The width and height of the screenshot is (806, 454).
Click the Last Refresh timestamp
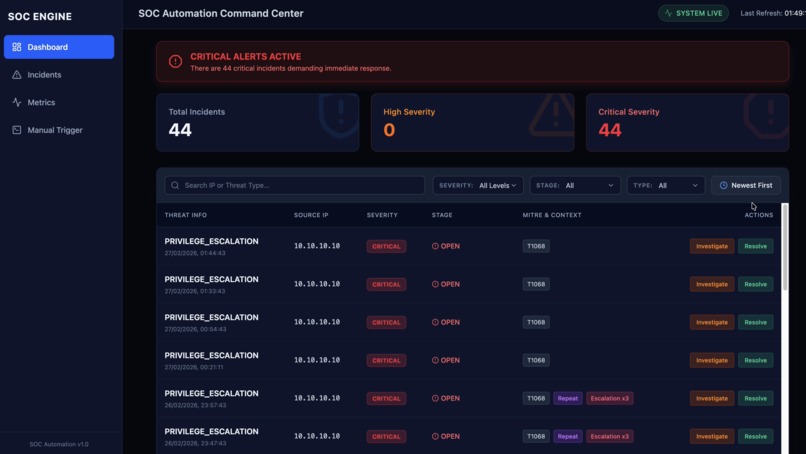tap(773, 13)
